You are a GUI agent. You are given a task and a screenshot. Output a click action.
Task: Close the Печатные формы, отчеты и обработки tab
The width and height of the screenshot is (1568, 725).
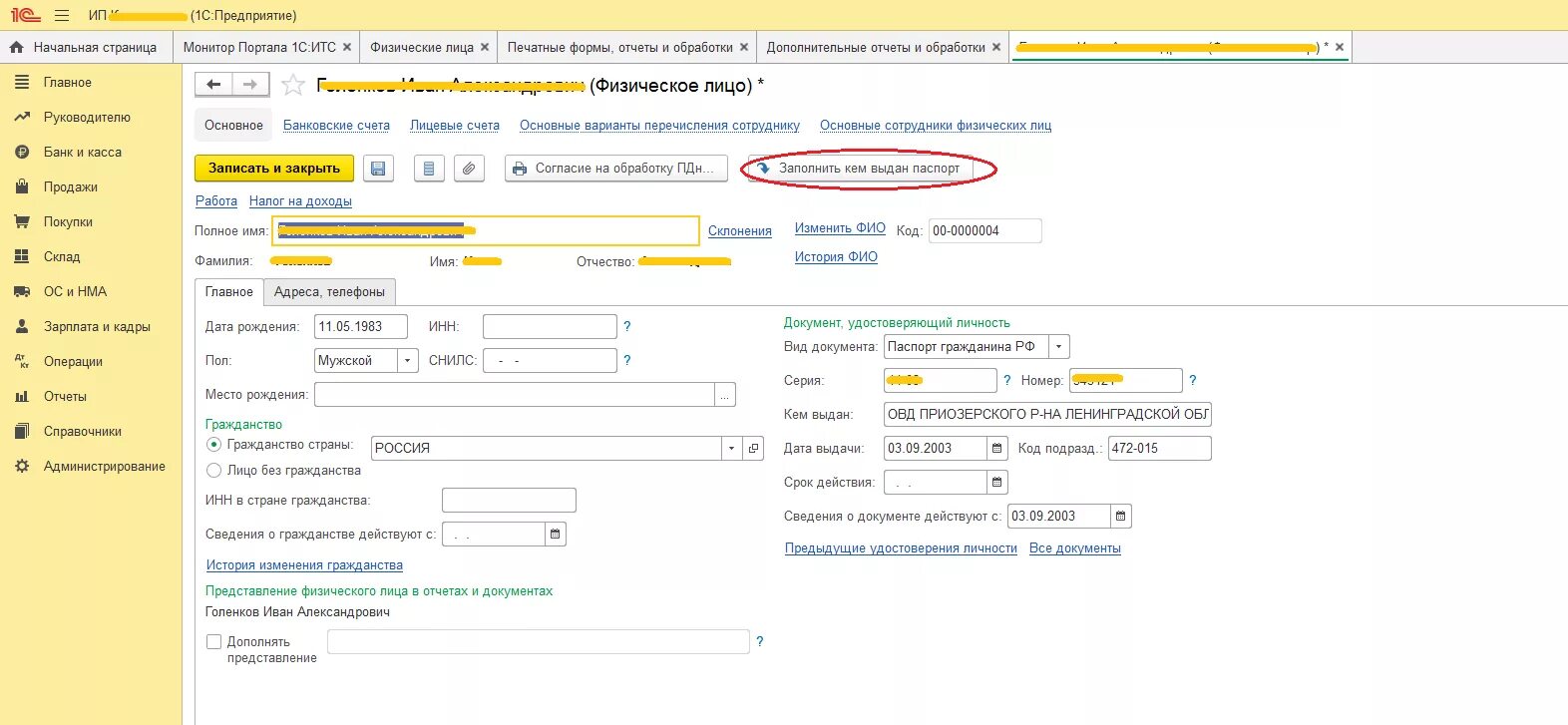point(743,47)
